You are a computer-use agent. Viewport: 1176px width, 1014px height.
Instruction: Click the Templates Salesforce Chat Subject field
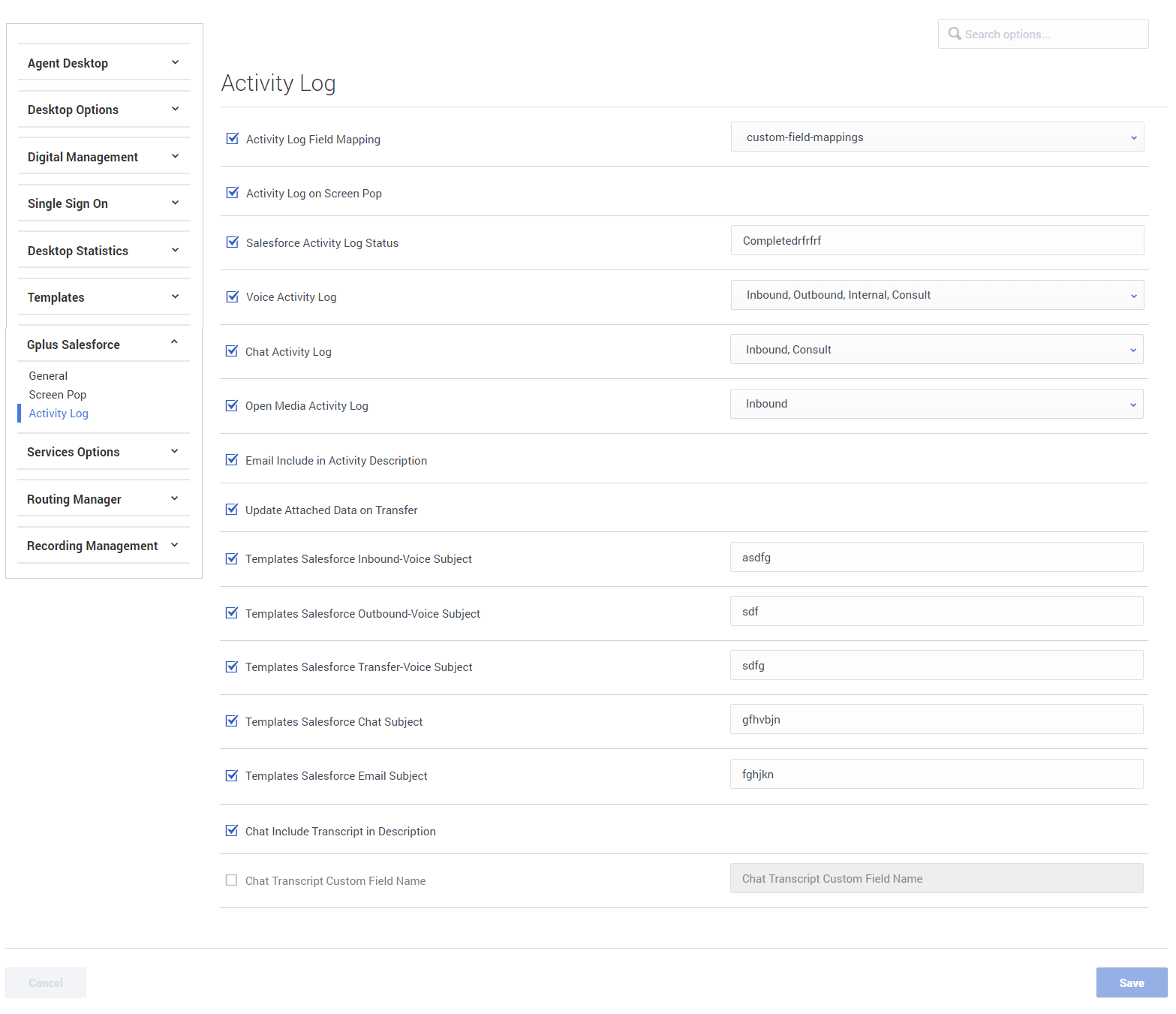(x=936, y=720)
